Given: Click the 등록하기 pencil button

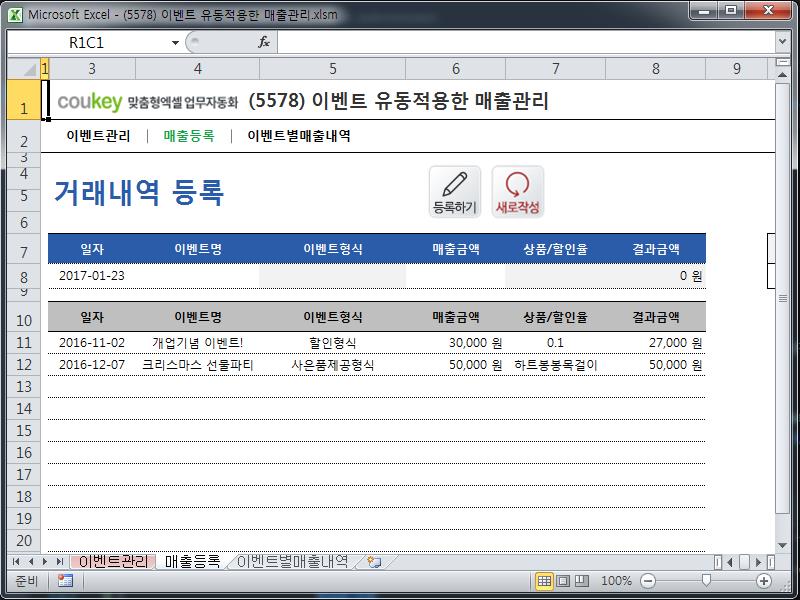Looking at the screenshot, I should (x=455, y=192).
